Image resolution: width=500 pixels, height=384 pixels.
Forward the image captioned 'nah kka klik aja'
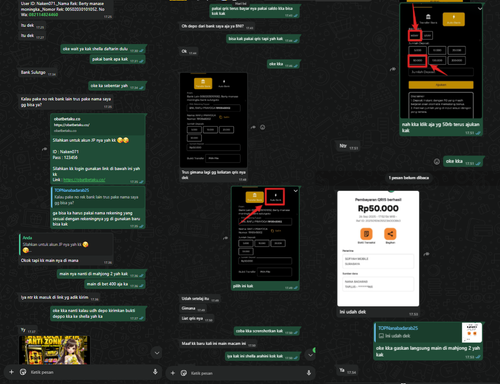[393, 69]
